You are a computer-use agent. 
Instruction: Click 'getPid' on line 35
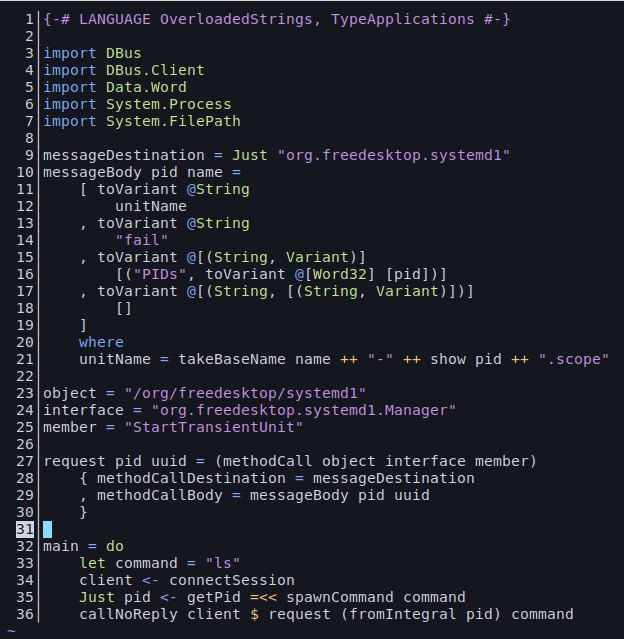click(x=214, y=597)
